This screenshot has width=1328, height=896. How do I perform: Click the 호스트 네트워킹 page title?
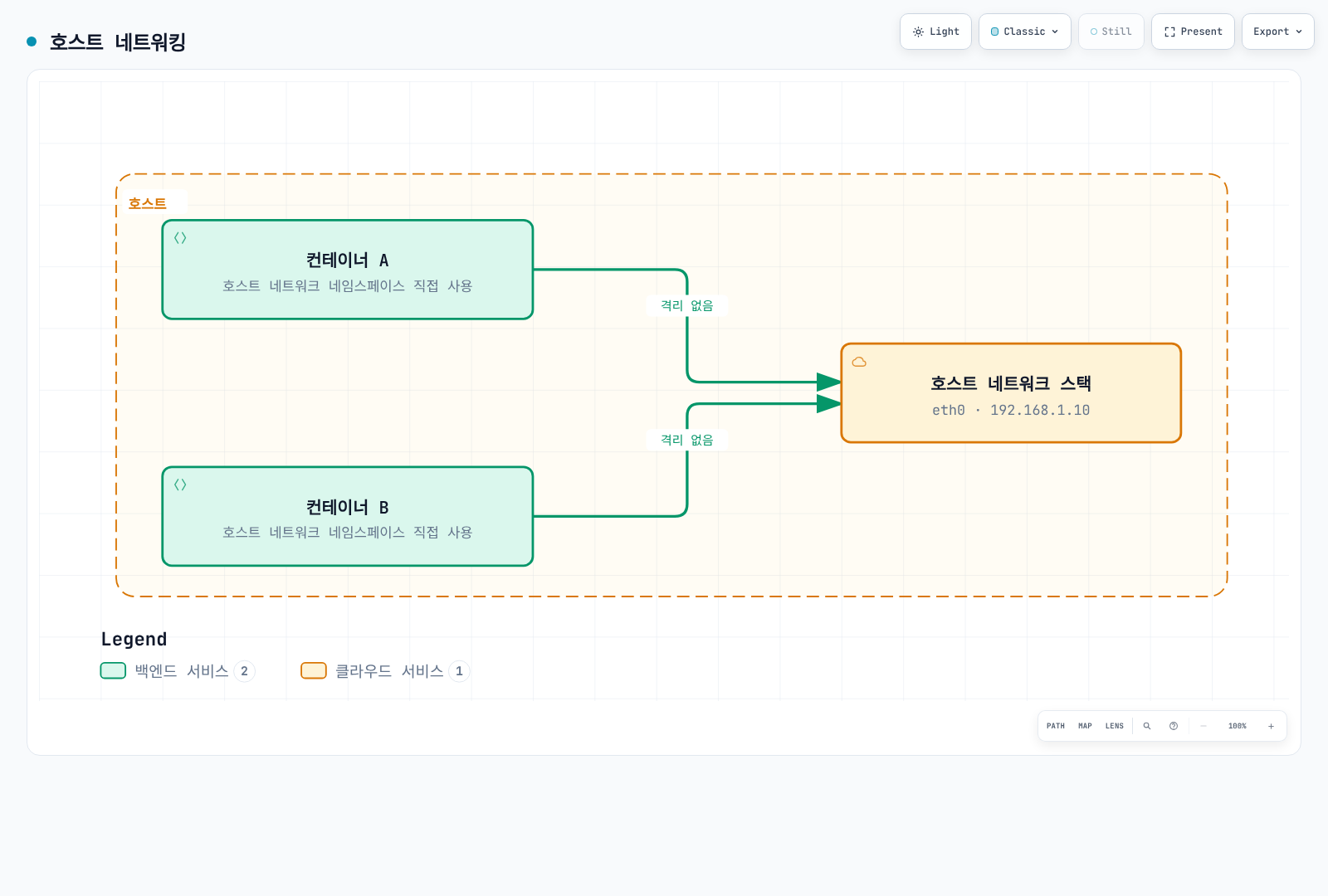pyautogui.click(x=118, y=41)
